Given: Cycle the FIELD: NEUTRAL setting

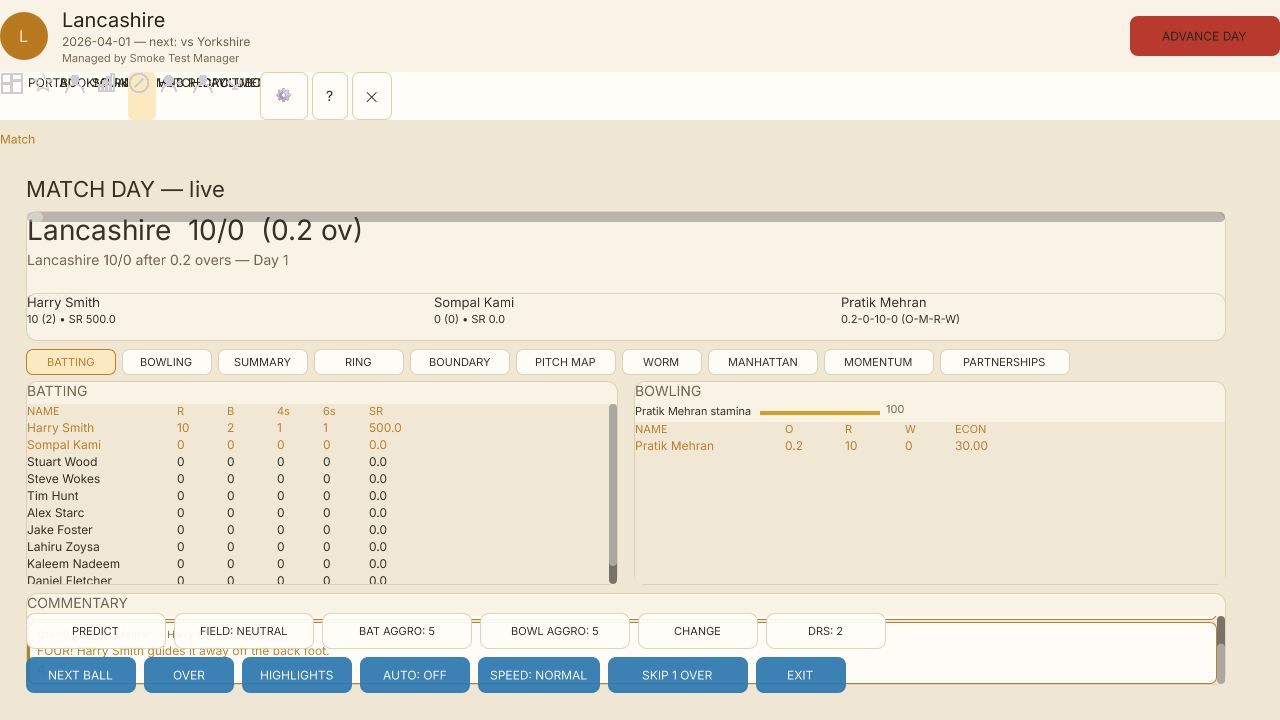Looking at the screenshot, I should point(244,631).
